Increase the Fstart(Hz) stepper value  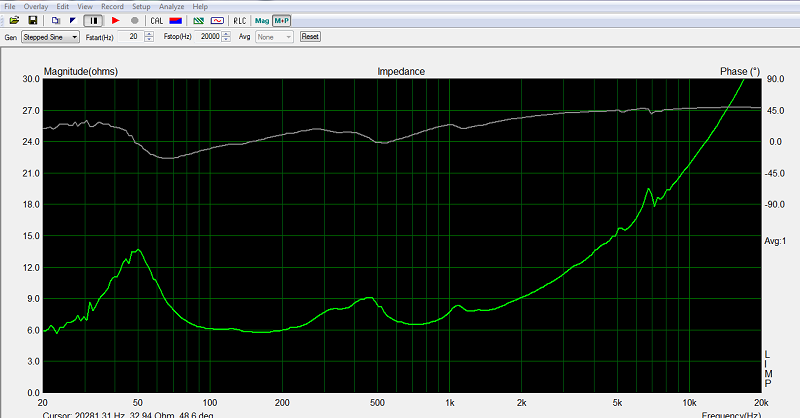coord(149,34)
